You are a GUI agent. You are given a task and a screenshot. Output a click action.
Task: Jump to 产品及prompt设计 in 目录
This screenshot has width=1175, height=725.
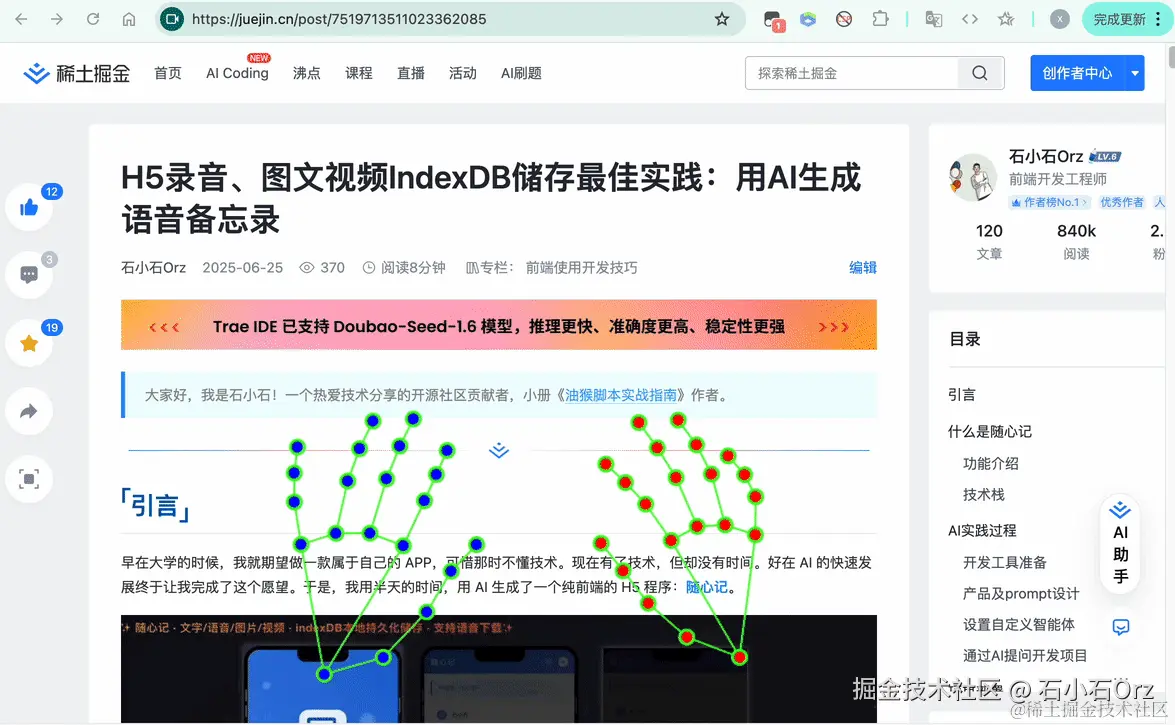pyautogui.click(x=1021, y=594)
